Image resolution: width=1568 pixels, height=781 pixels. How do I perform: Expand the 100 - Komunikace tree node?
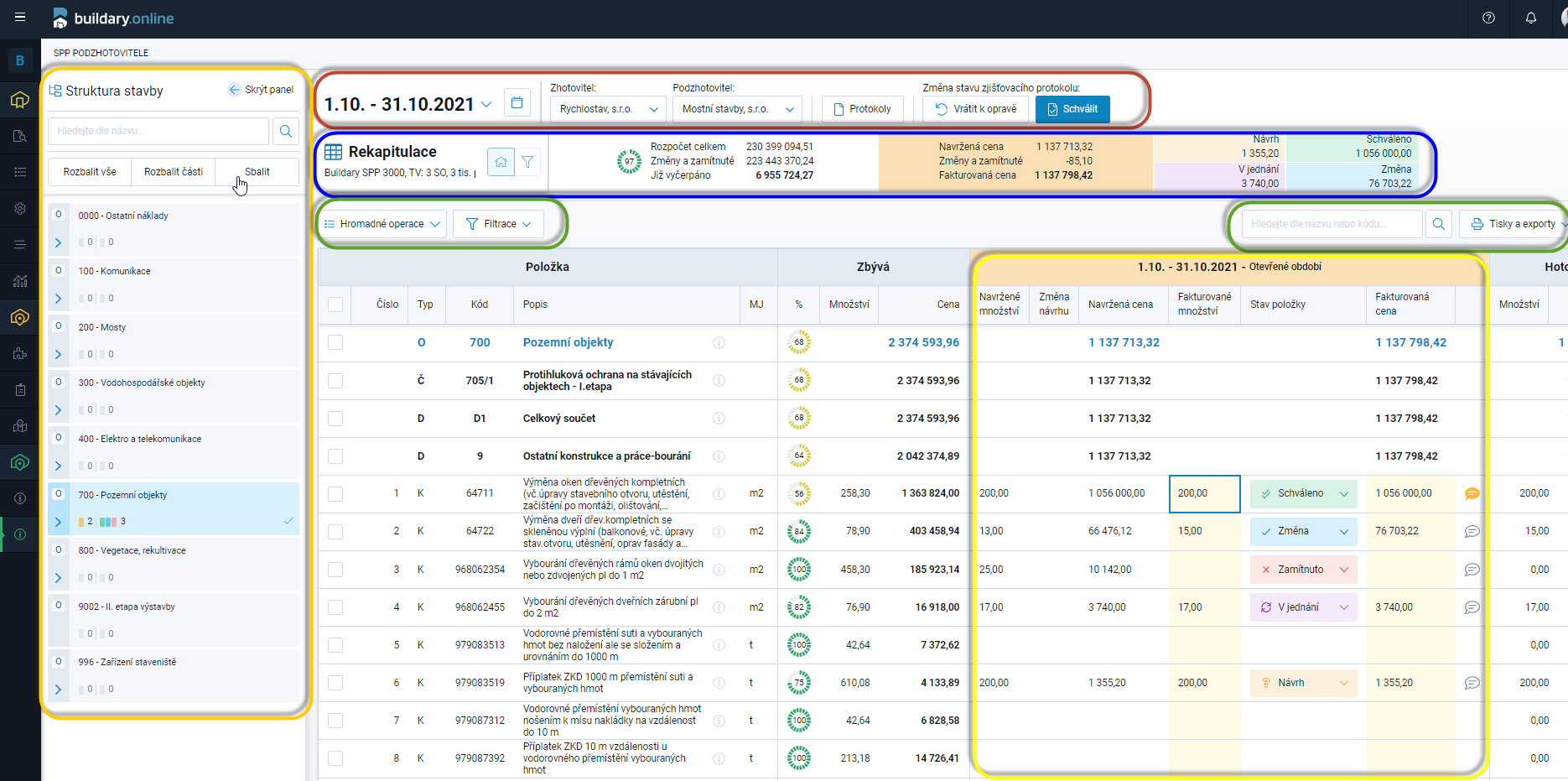[58, 298]
